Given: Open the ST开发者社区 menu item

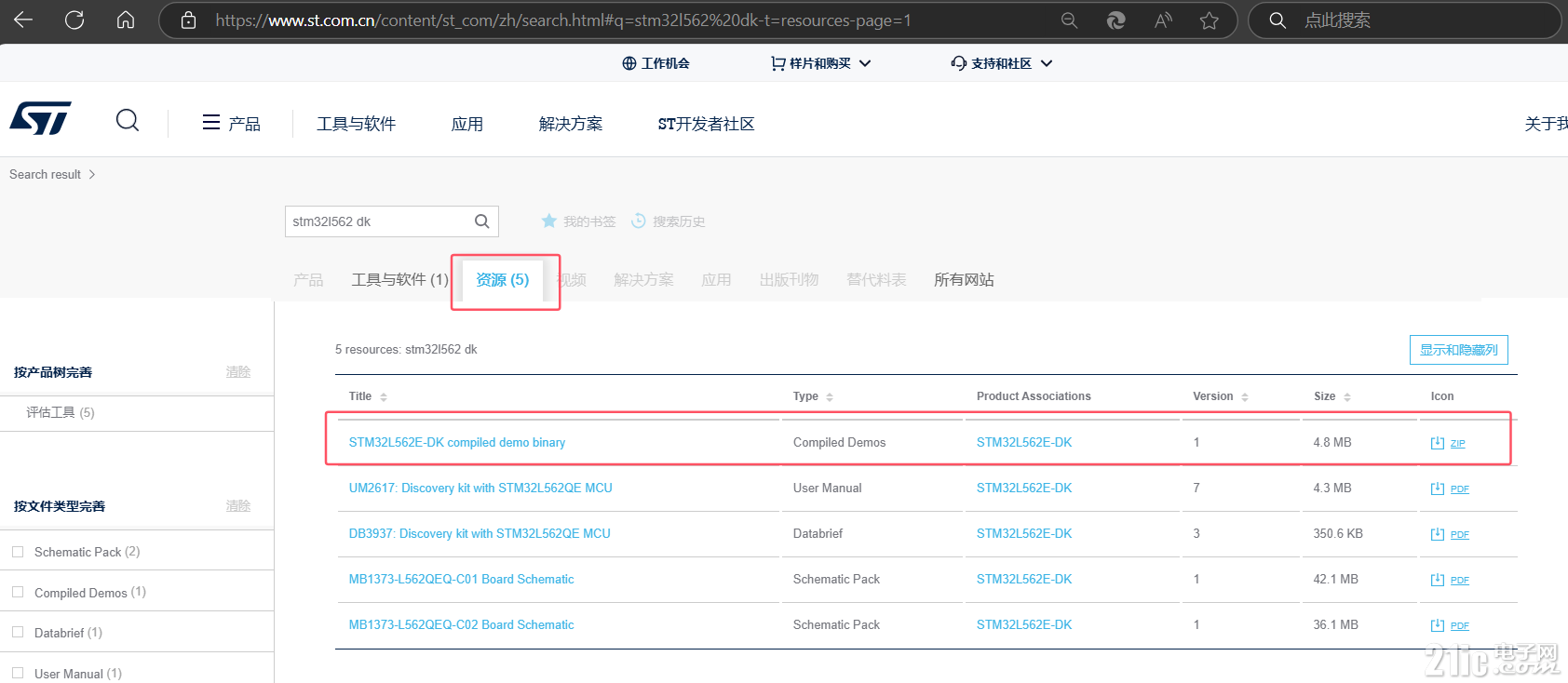Looking at the screenshot, I should coord(706,124).
